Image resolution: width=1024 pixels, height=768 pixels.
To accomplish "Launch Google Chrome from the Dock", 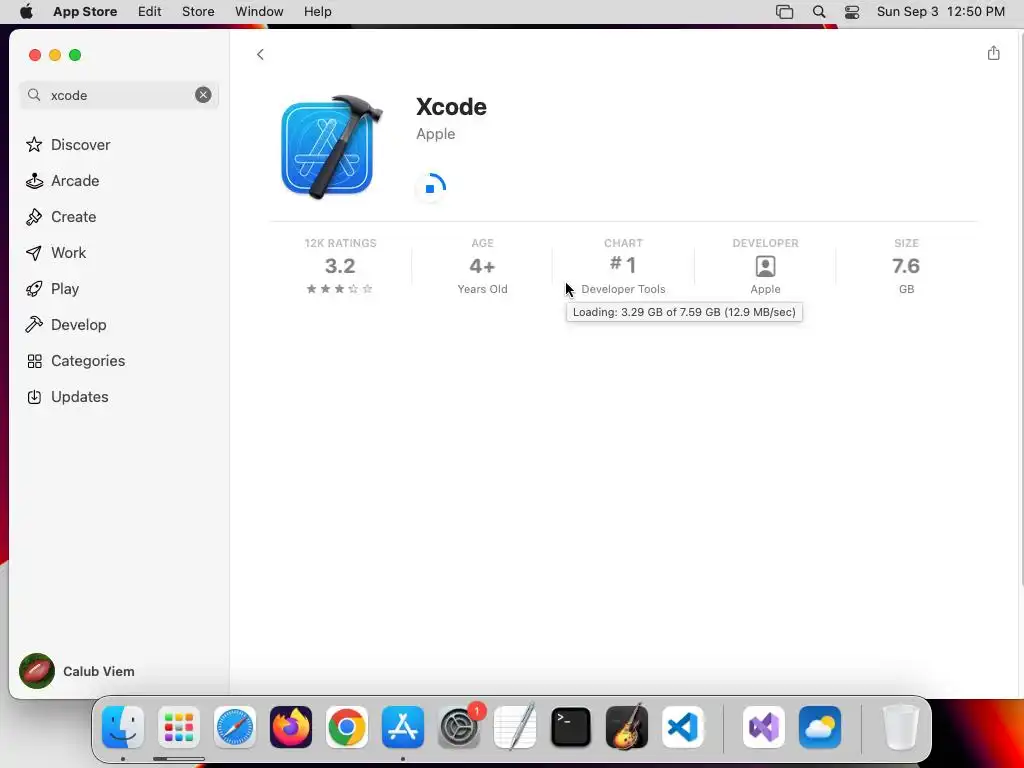I will pyautogui.click(x=347, y=727).
